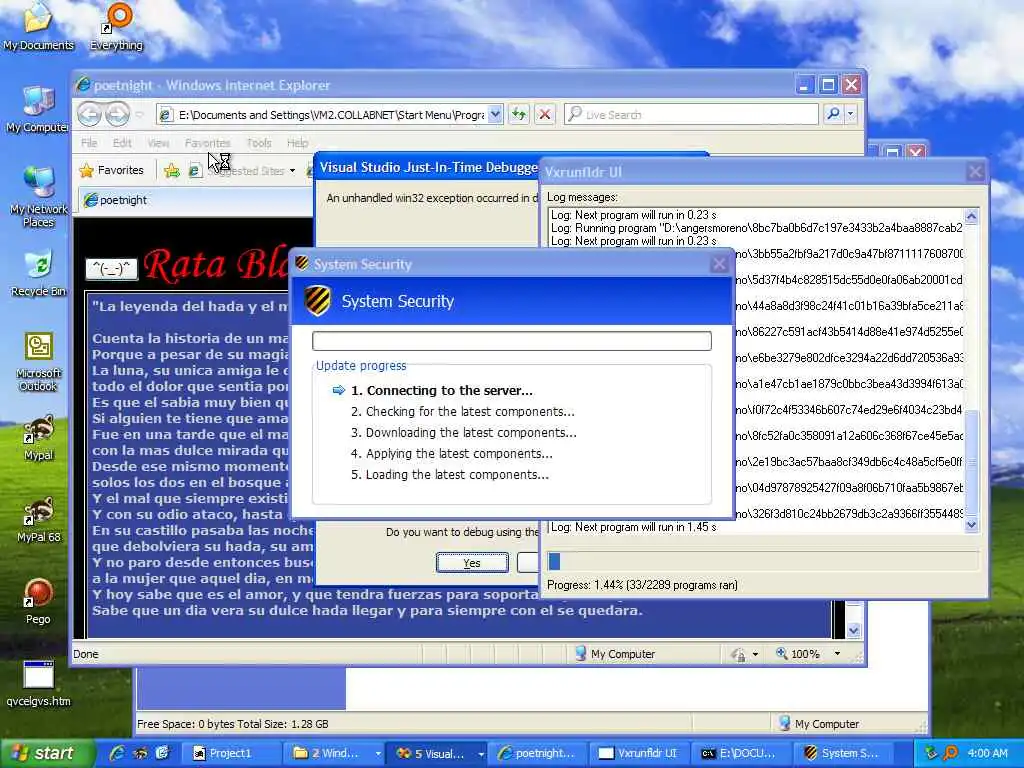
Task: Open address bar dropdown in IE
Action: 496,114
